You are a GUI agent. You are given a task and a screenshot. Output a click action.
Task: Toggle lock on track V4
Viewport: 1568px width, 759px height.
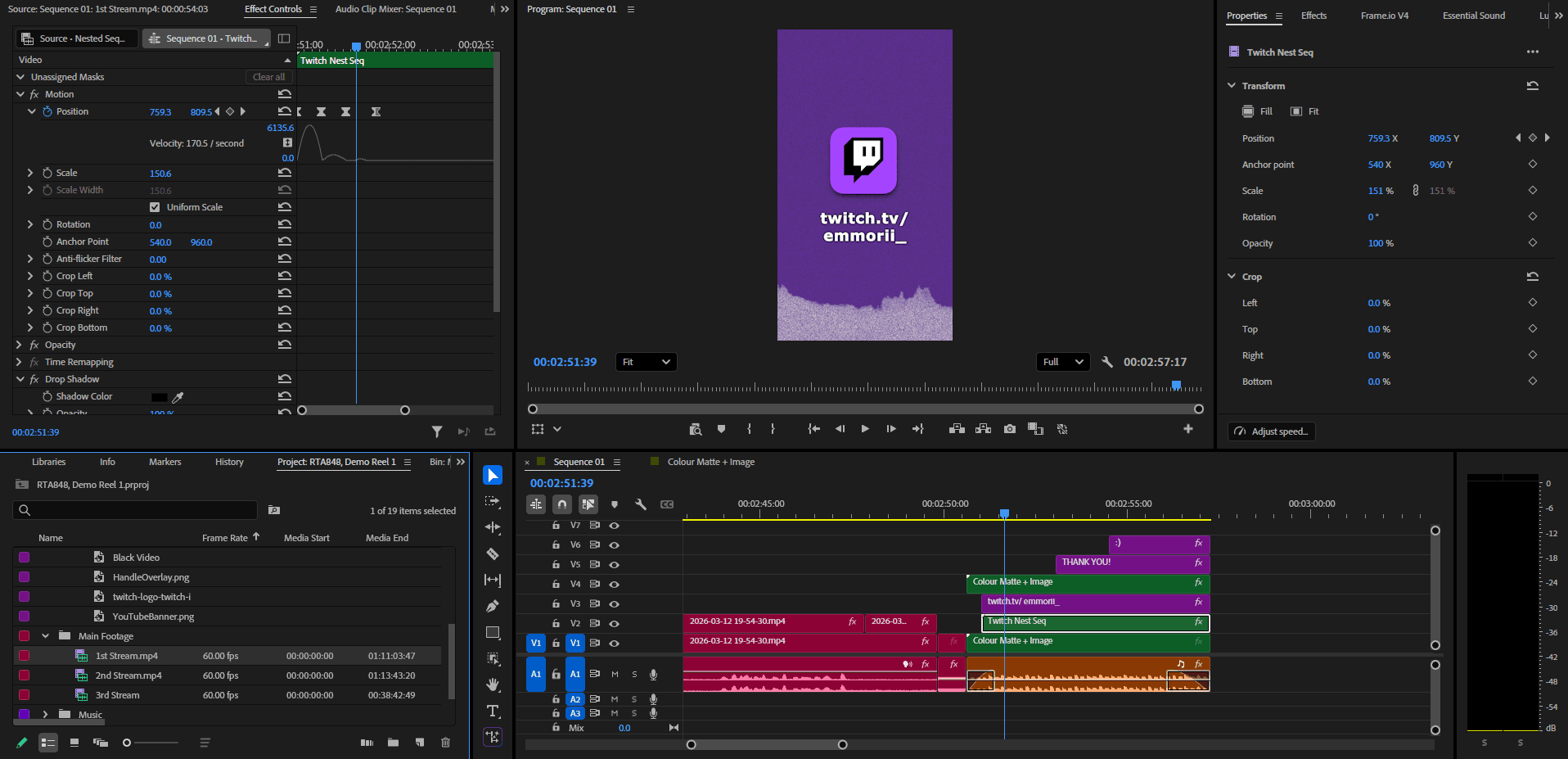[556, 585]
